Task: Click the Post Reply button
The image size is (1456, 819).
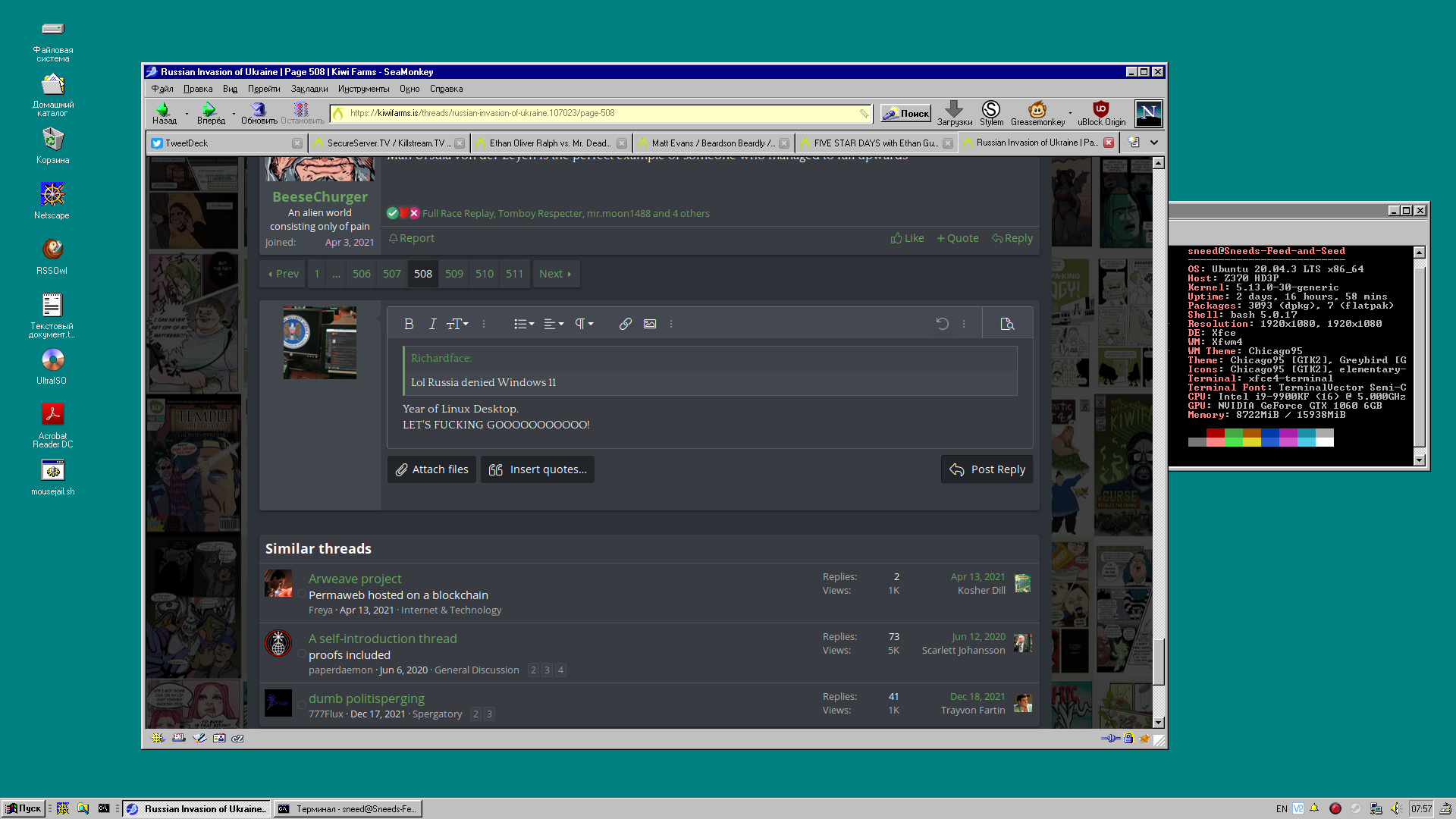Action: (x=987, y=469)
